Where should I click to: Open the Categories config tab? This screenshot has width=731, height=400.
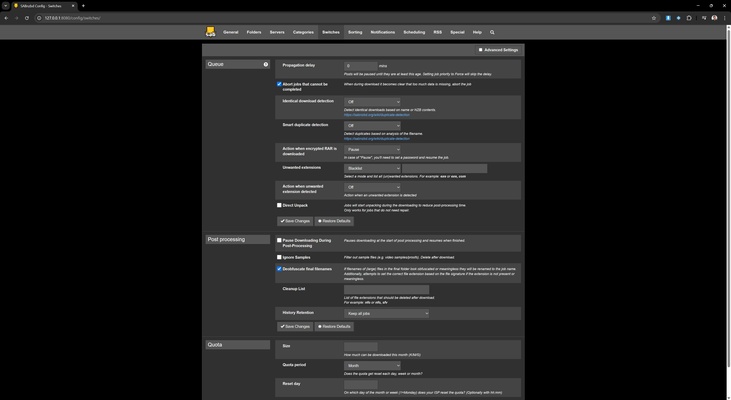pyautogui.click(x=303, y=32)
